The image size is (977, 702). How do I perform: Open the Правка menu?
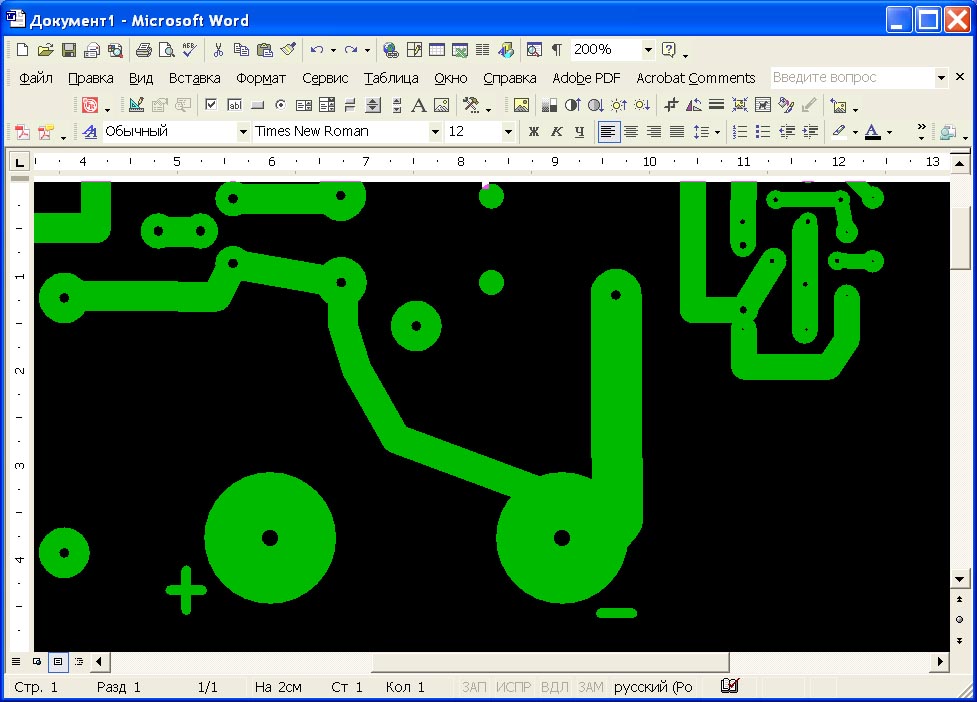tap(91, 78)
